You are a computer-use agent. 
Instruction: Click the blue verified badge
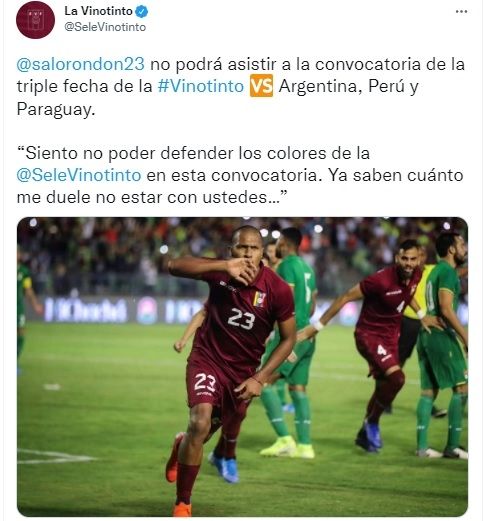[x=141, y=12]
